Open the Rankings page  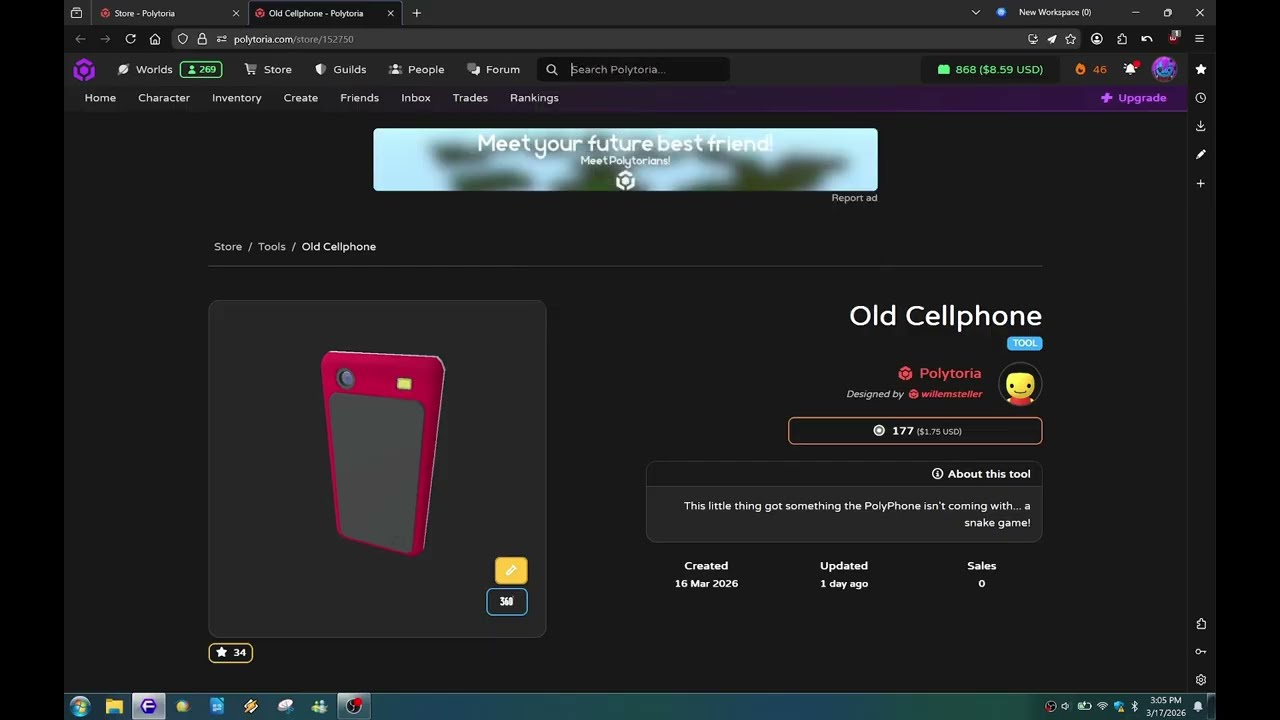click(x=534, y=98)
